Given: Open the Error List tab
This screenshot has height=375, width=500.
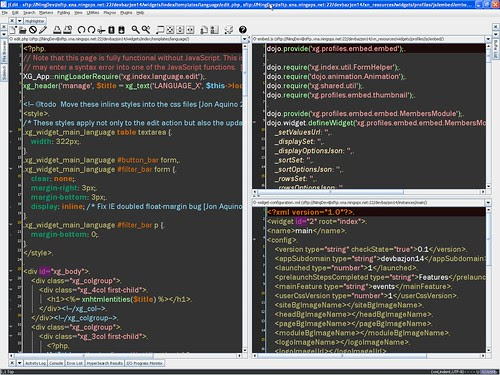Looking at the screenshot, I should [x=74, y=363].
